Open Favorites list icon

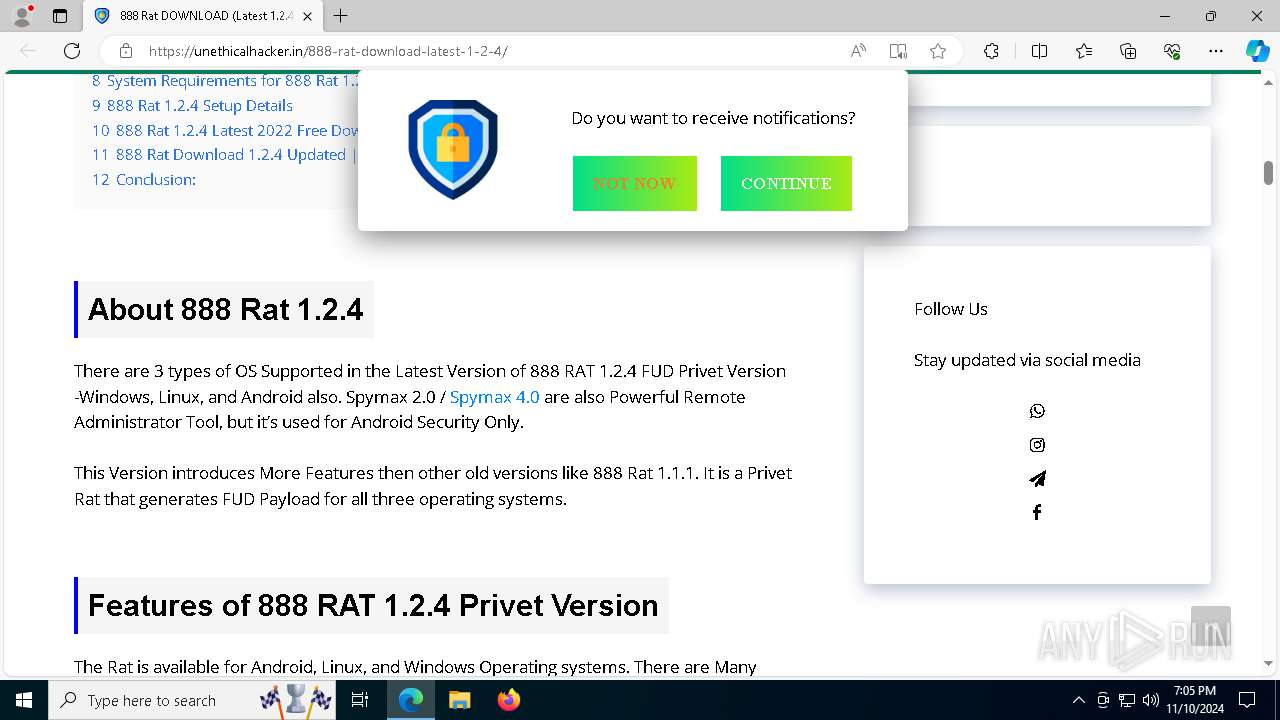pyautogui.click(x=1084, y=51)
